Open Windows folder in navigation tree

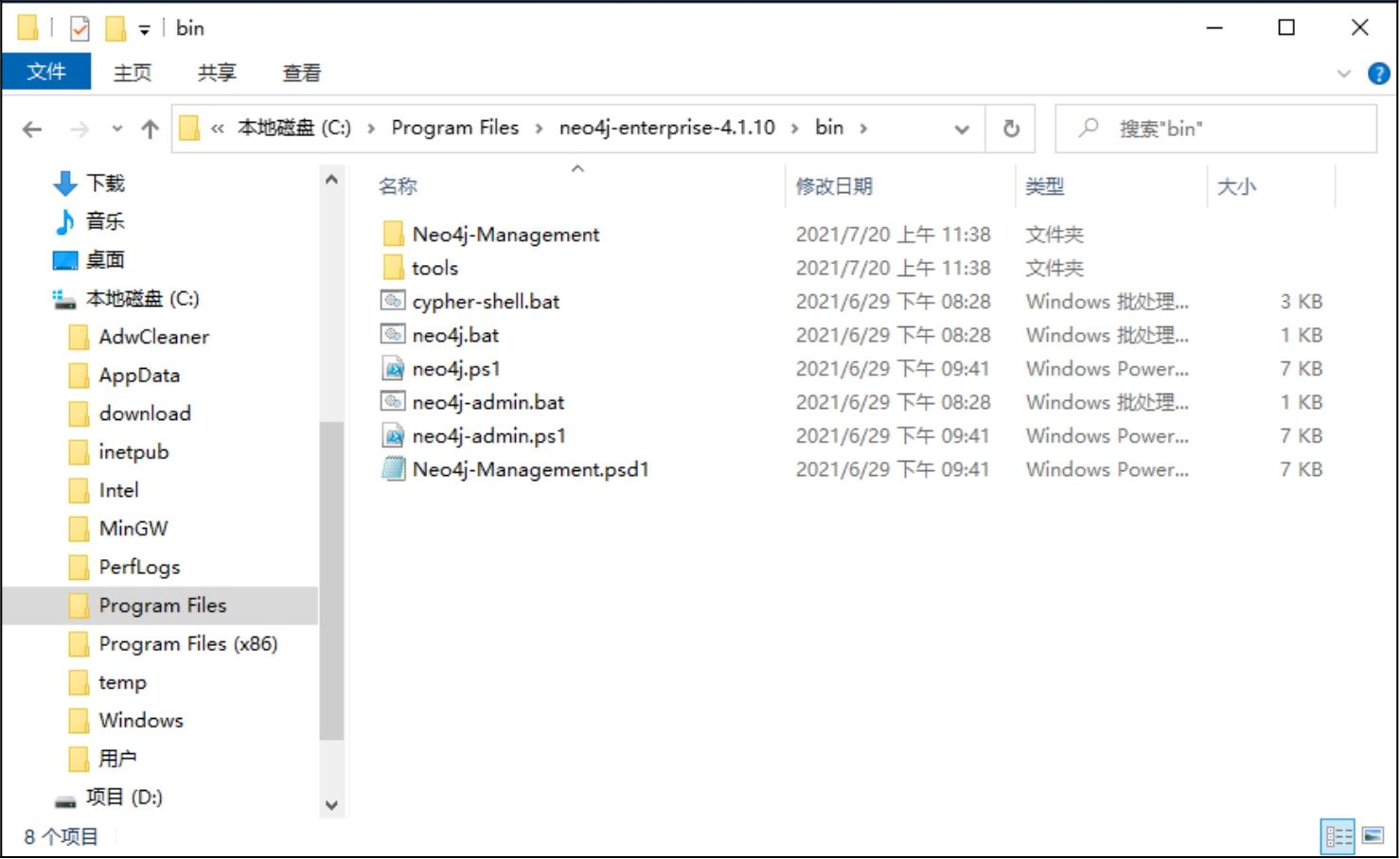(x=141, y=721)
